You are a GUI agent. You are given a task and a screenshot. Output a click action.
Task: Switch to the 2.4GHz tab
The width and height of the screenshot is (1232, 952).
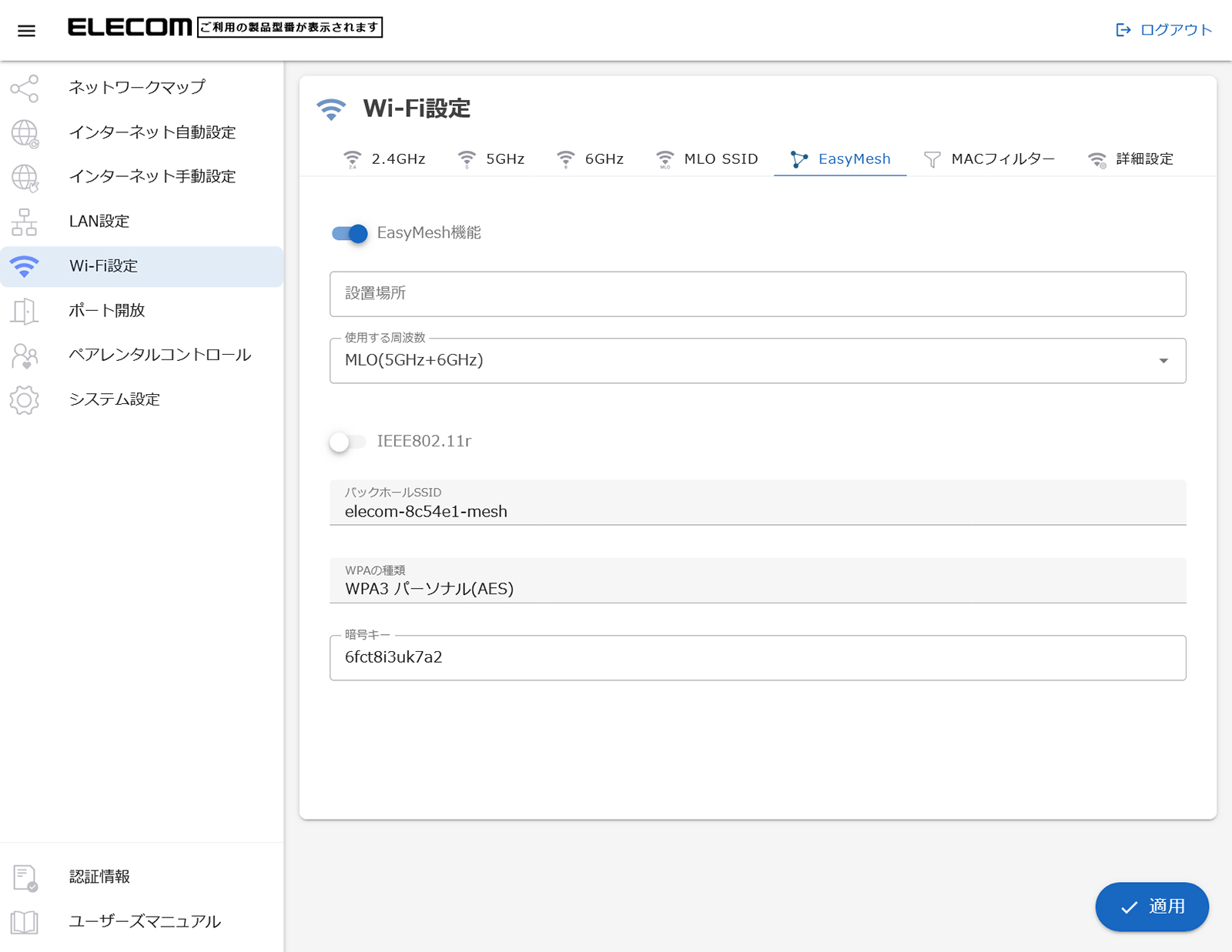pyautogui.click(x=384, y=159)
